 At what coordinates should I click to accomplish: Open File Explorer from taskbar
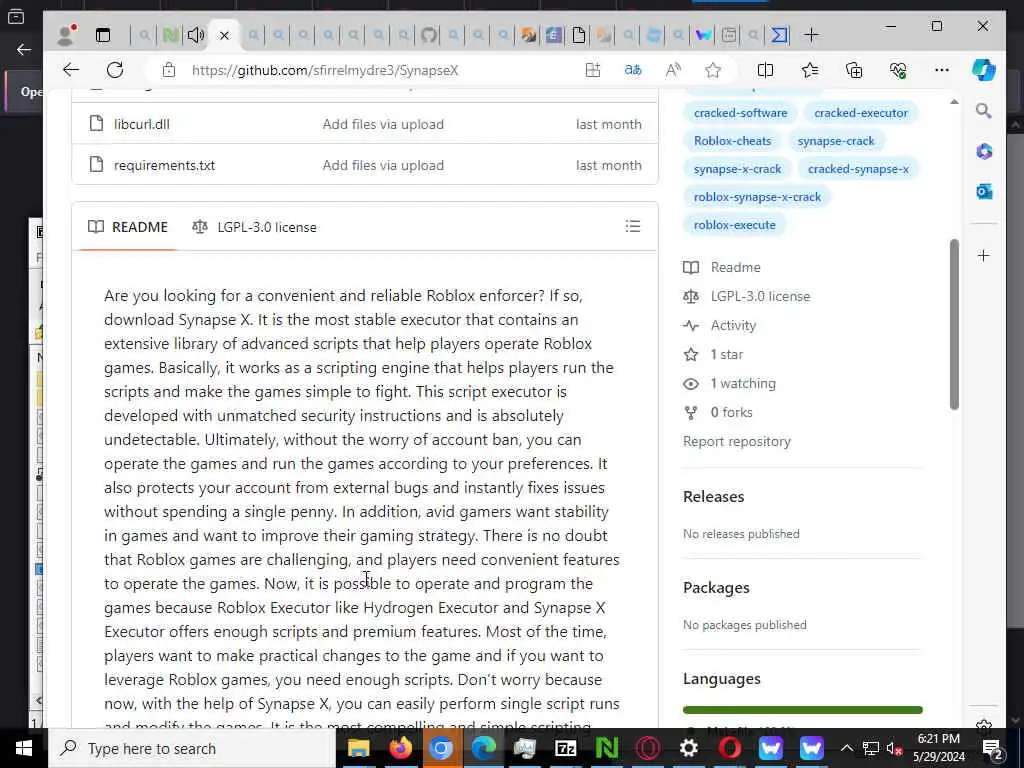[x=359, y=748]
